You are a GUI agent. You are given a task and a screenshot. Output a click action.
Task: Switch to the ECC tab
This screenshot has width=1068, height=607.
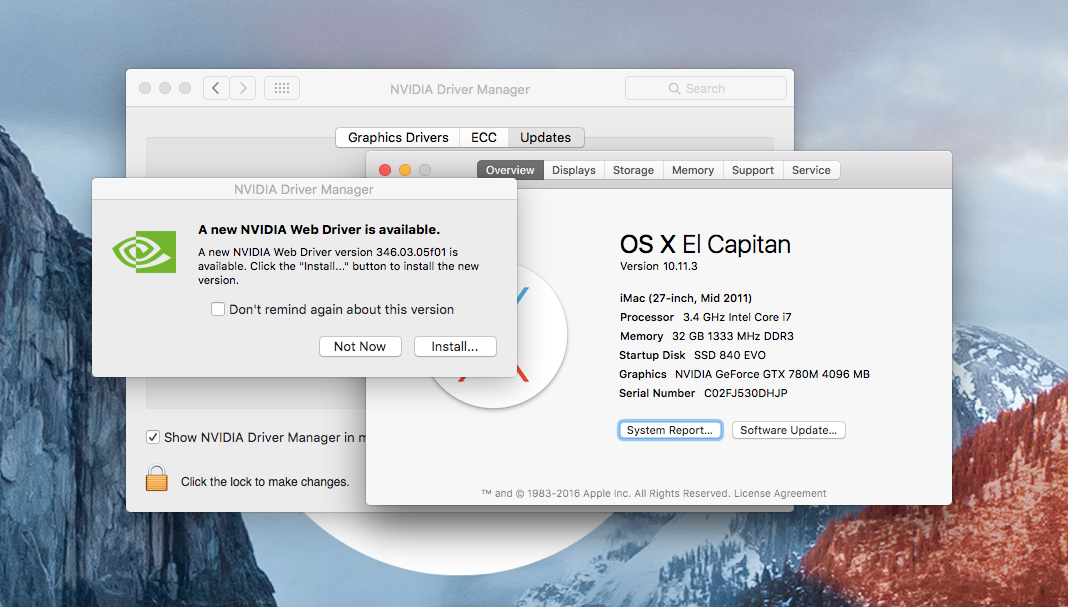(x=484, y=138)
